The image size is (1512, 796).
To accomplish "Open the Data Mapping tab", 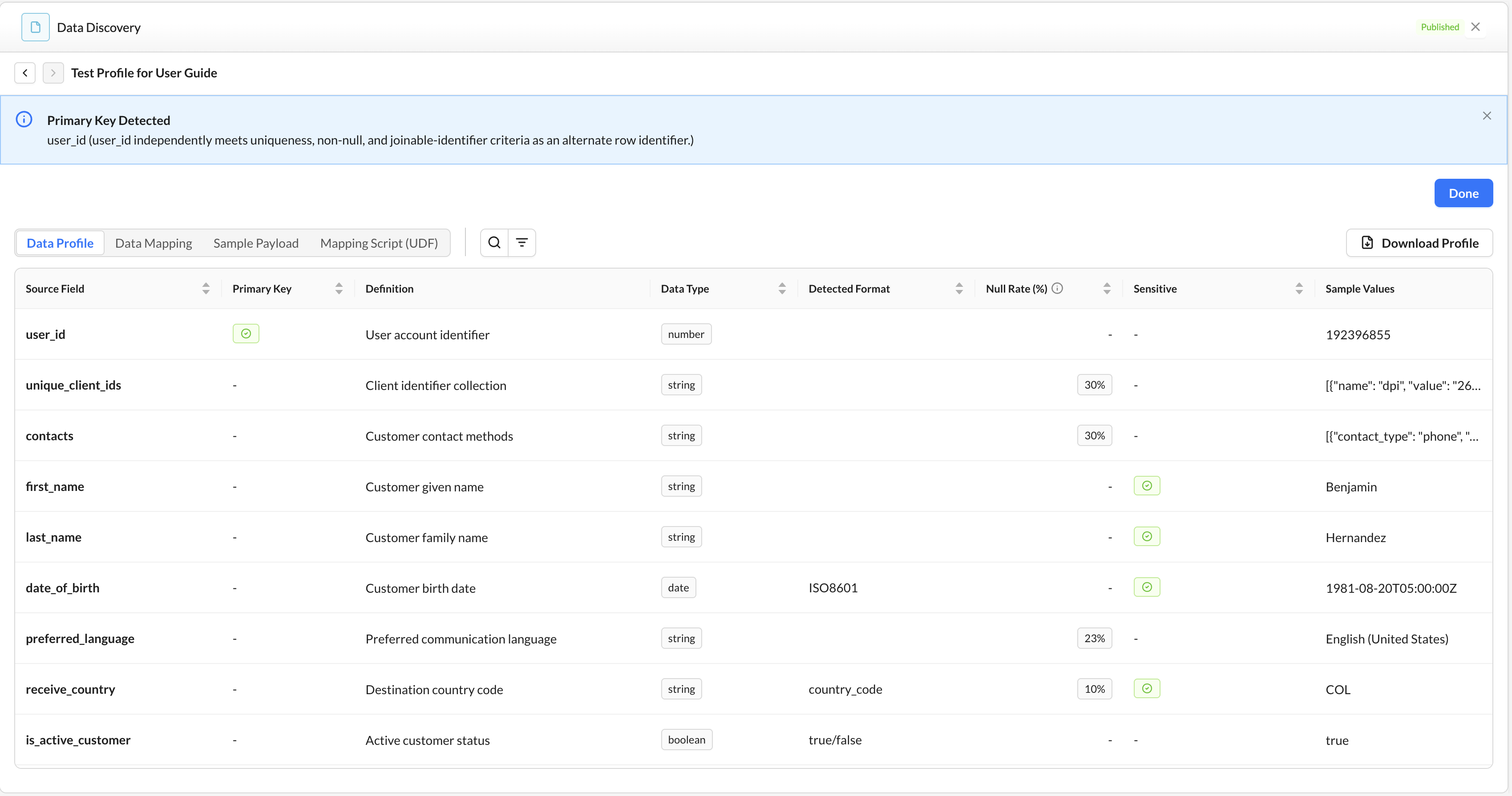I will click(153, 243).
